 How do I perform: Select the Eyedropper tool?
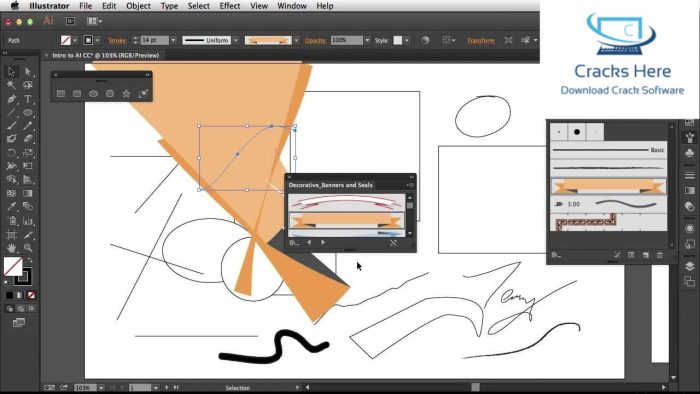(x=12, y=207)
